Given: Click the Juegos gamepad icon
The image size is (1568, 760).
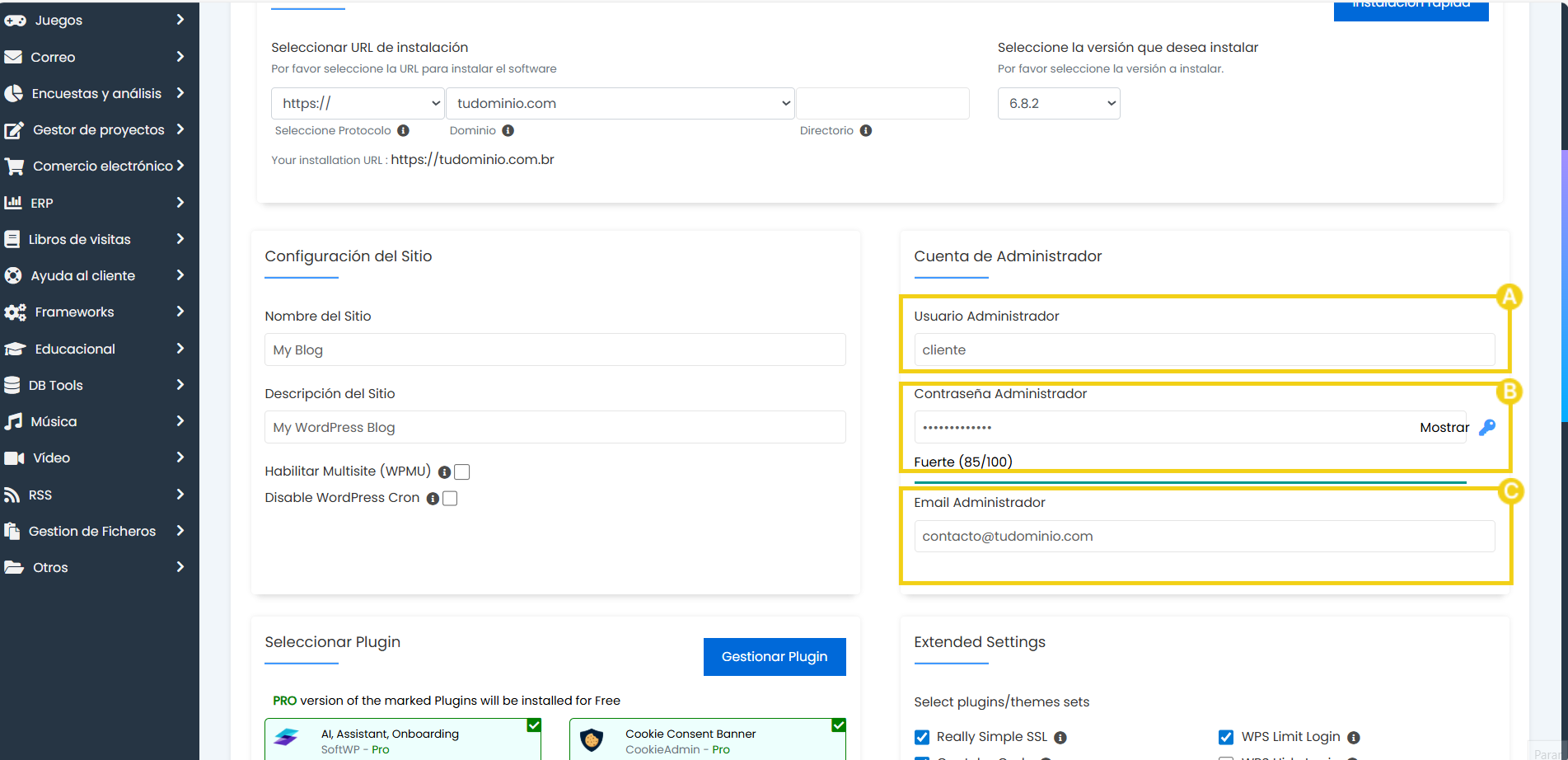Looking at the screenshot, I should click(15, 21).
